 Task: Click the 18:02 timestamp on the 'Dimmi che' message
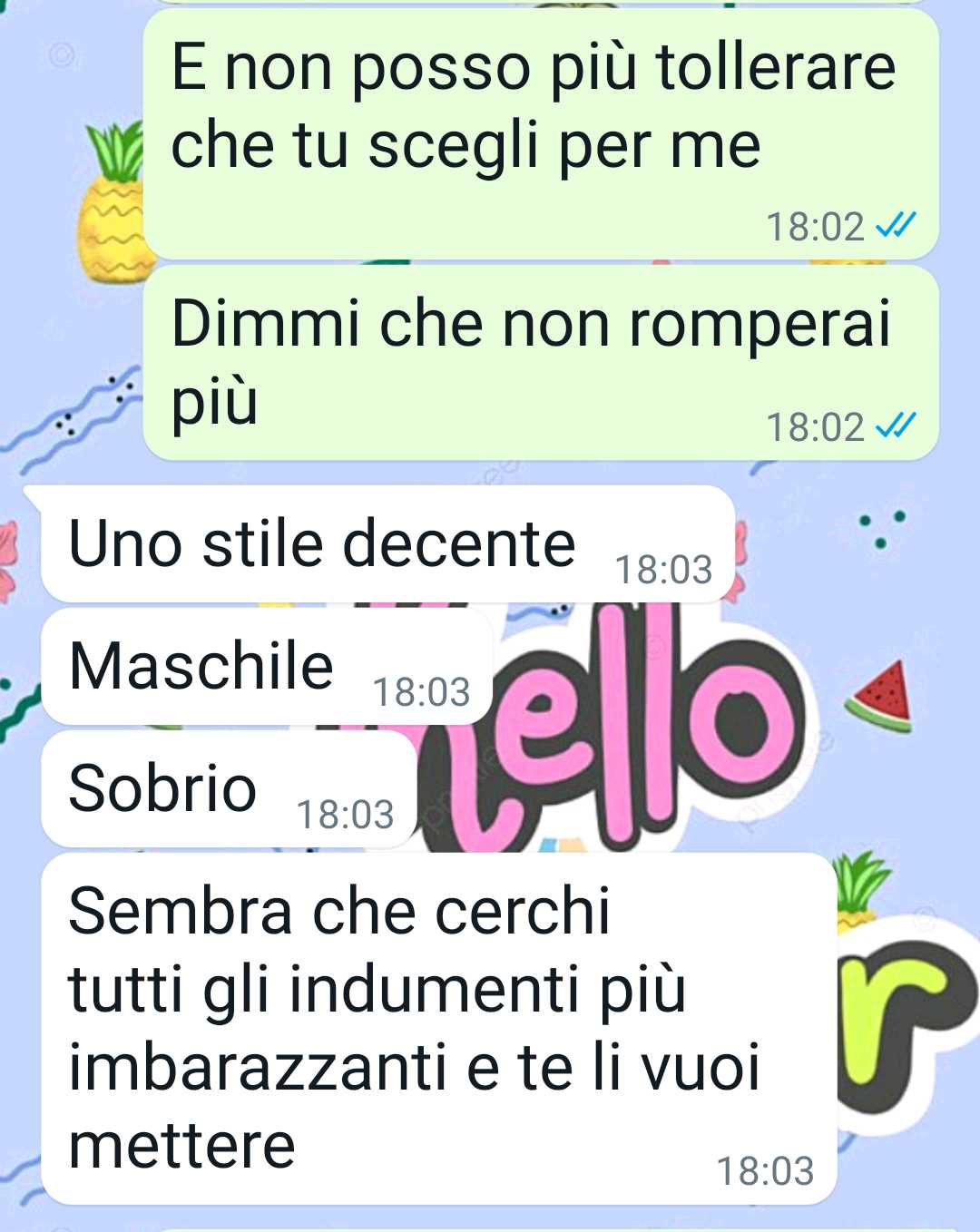pyautogui.click(x=815, y=426)
